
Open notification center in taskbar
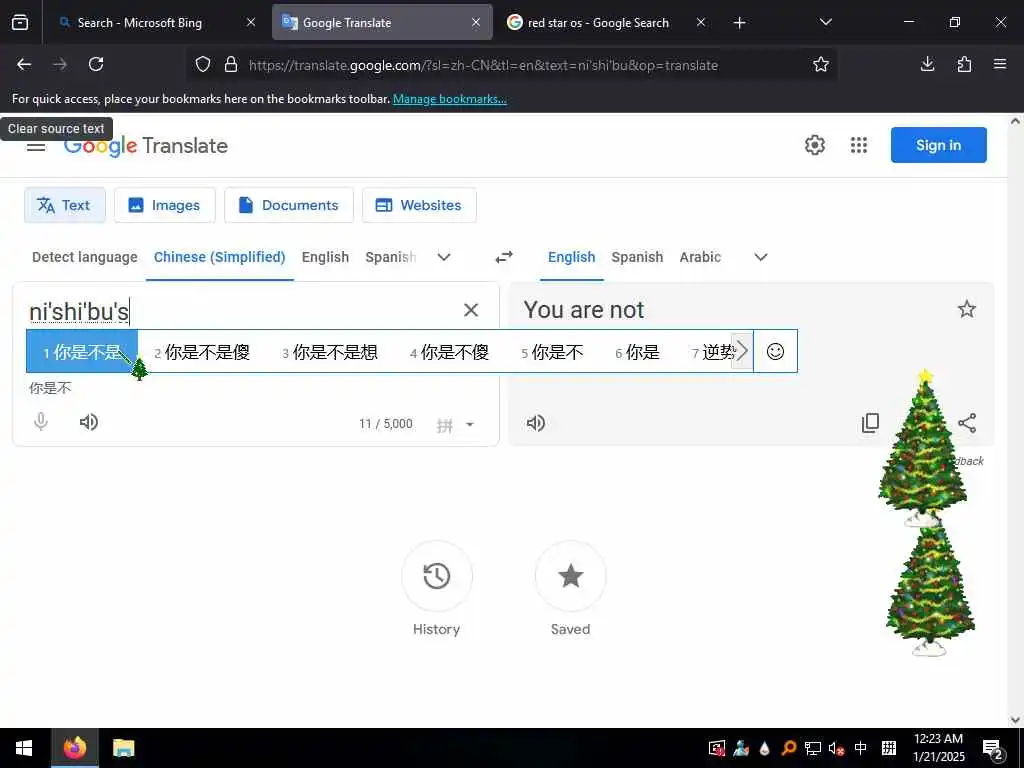(993, 749)
